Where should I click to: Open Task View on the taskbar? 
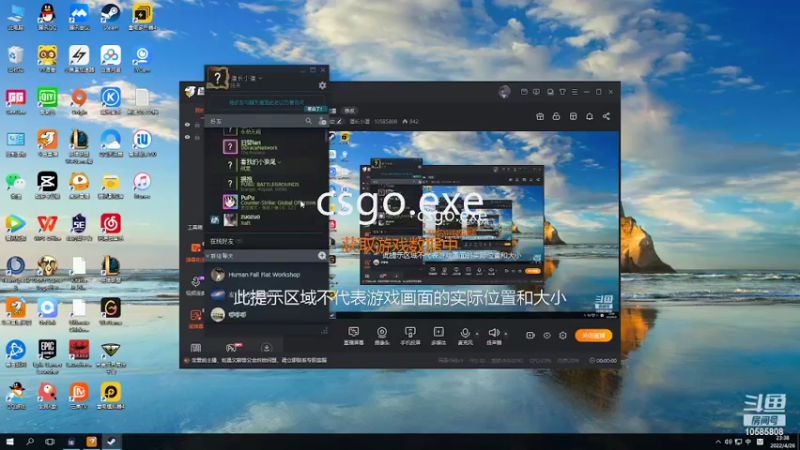point(49,441)
